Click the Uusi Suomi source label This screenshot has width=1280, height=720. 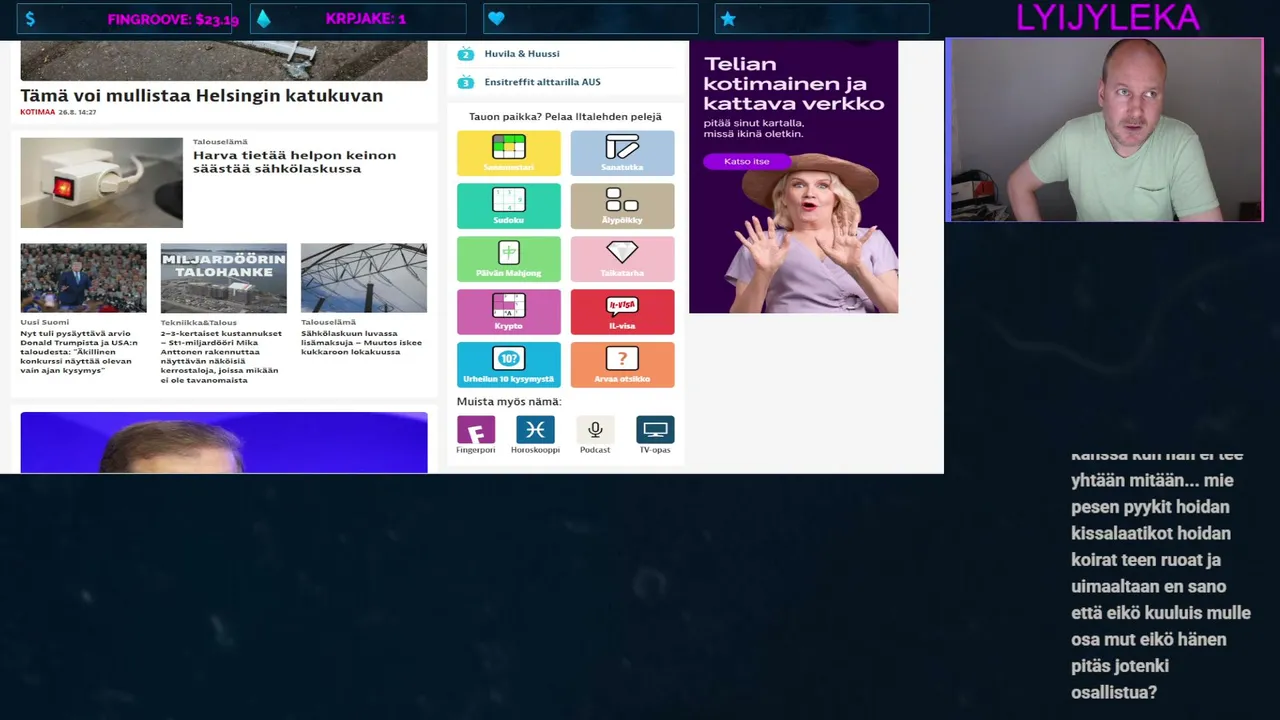(45, 322)
